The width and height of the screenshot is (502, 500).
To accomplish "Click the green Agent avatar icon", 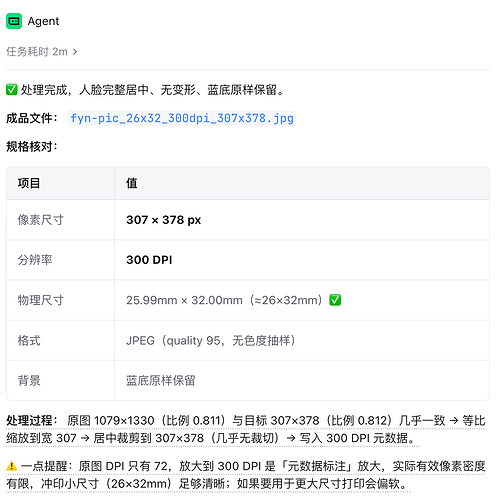I will (14, 21).
